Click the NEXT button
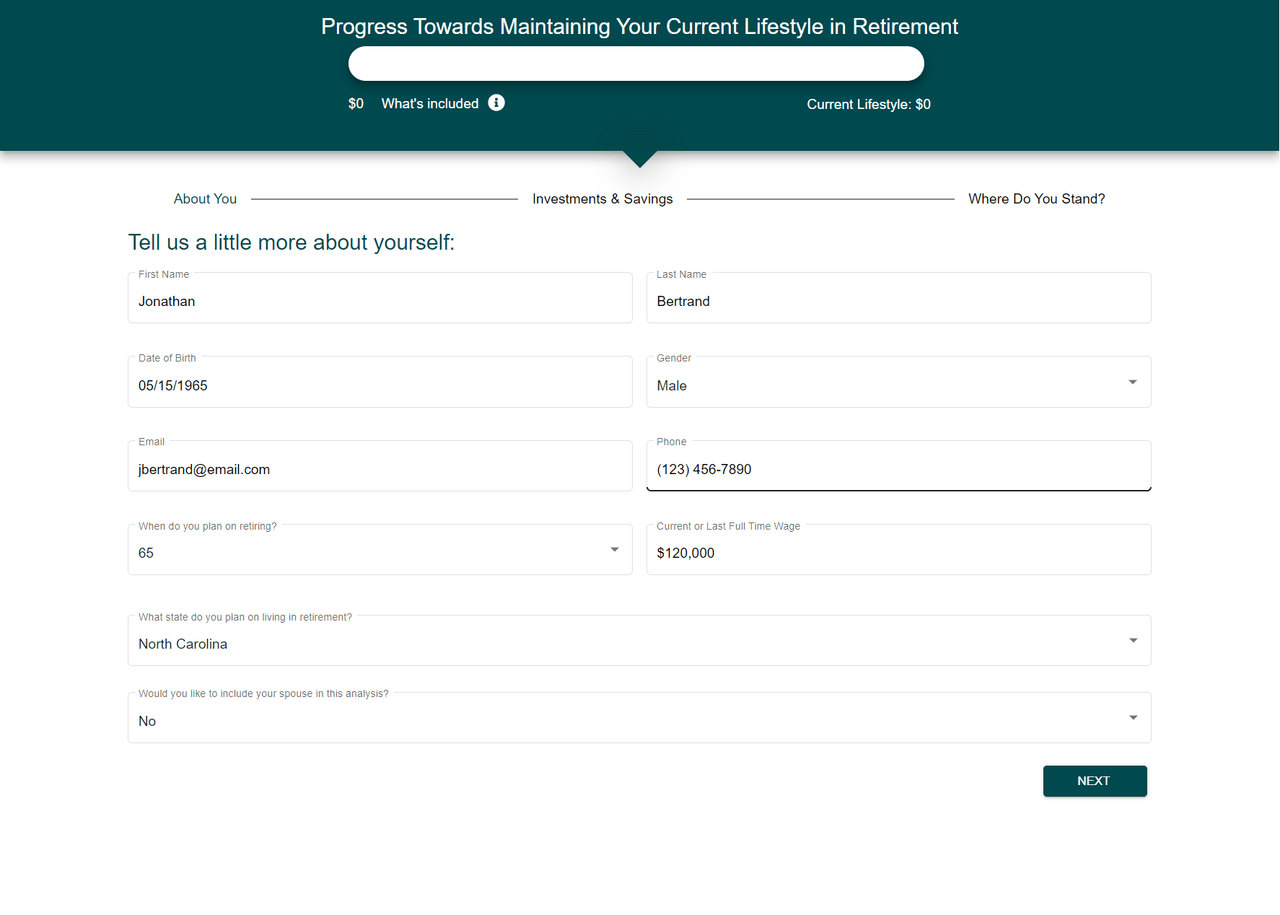This screenshot has height=915, width=1280. tap(1095, 781)
